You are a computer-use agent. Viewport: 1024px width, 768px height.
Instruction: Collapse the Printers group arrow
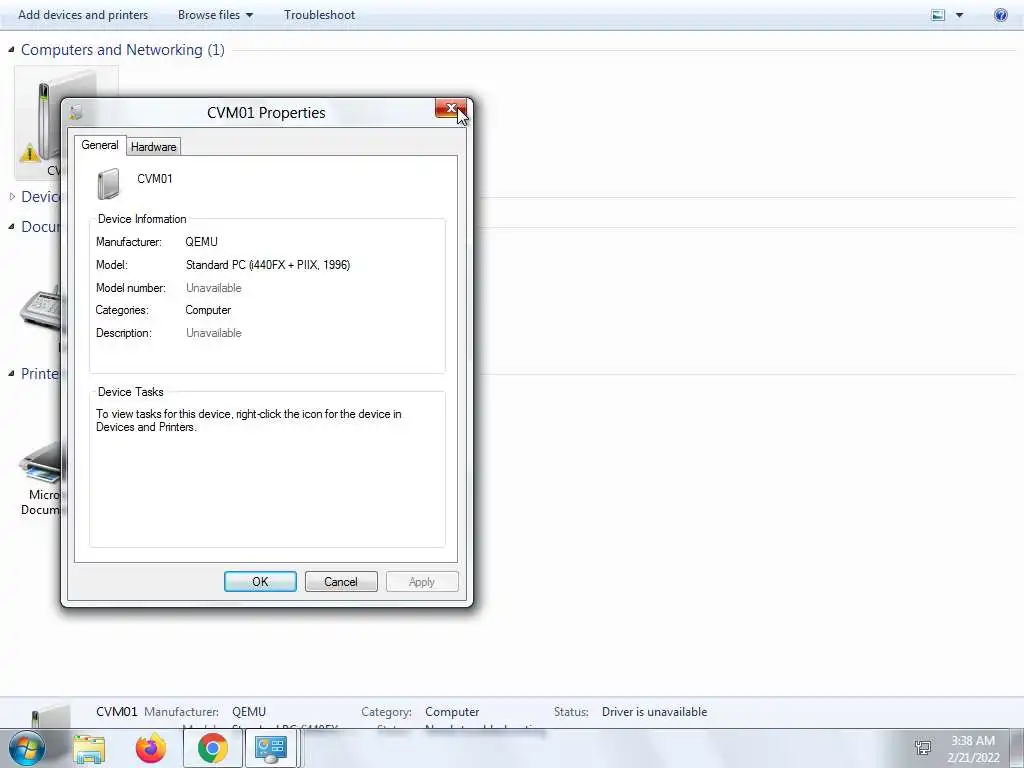(x=11, y=374)
